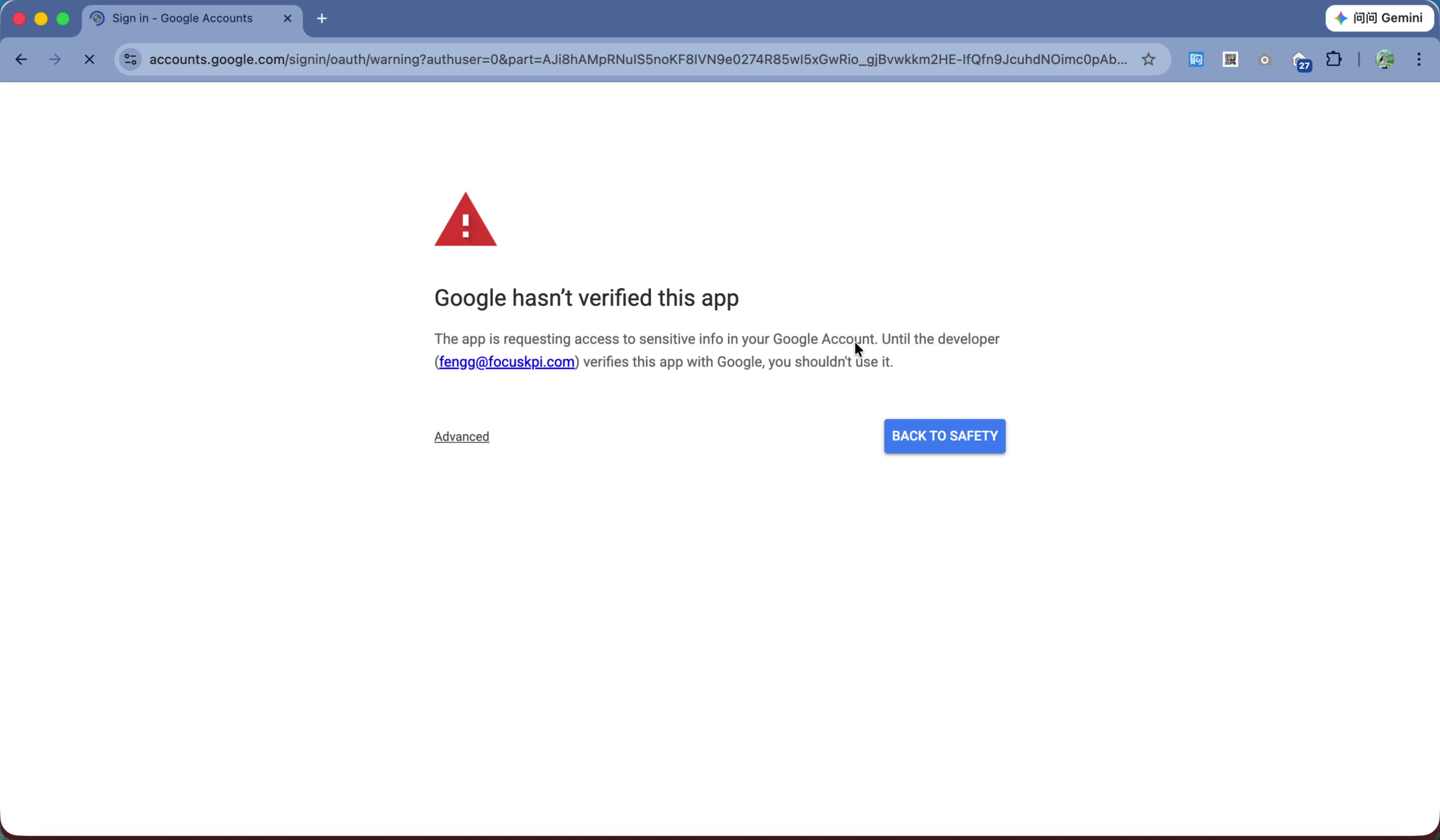Bookmark this page with the star icon
Viewport: 1440px width, 840px height.
[1149, 59]
